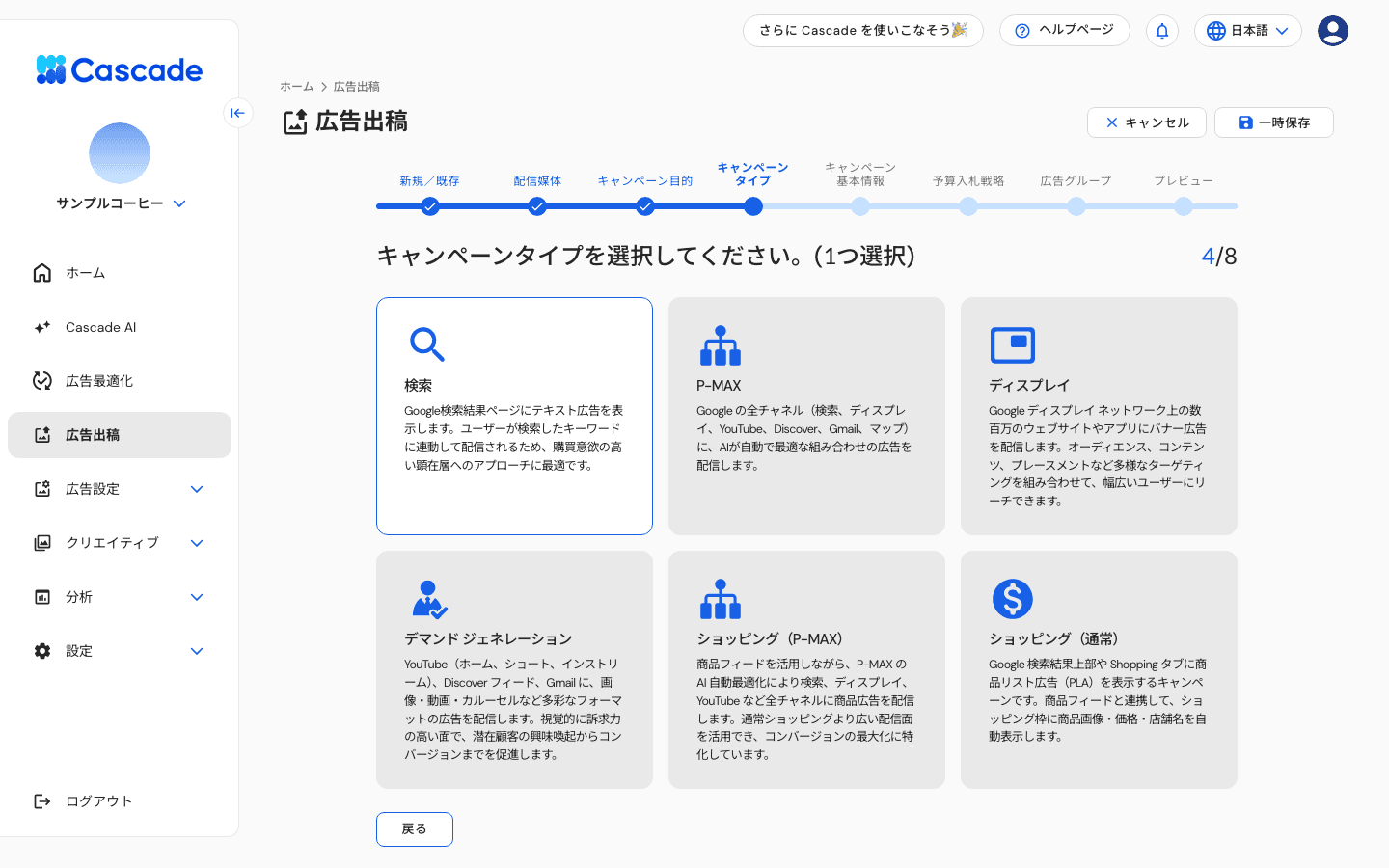This screenshot has height=868, width=1389.
Task: Select the 広告出稿 sidebar item
Action: (x=120, y=435)
